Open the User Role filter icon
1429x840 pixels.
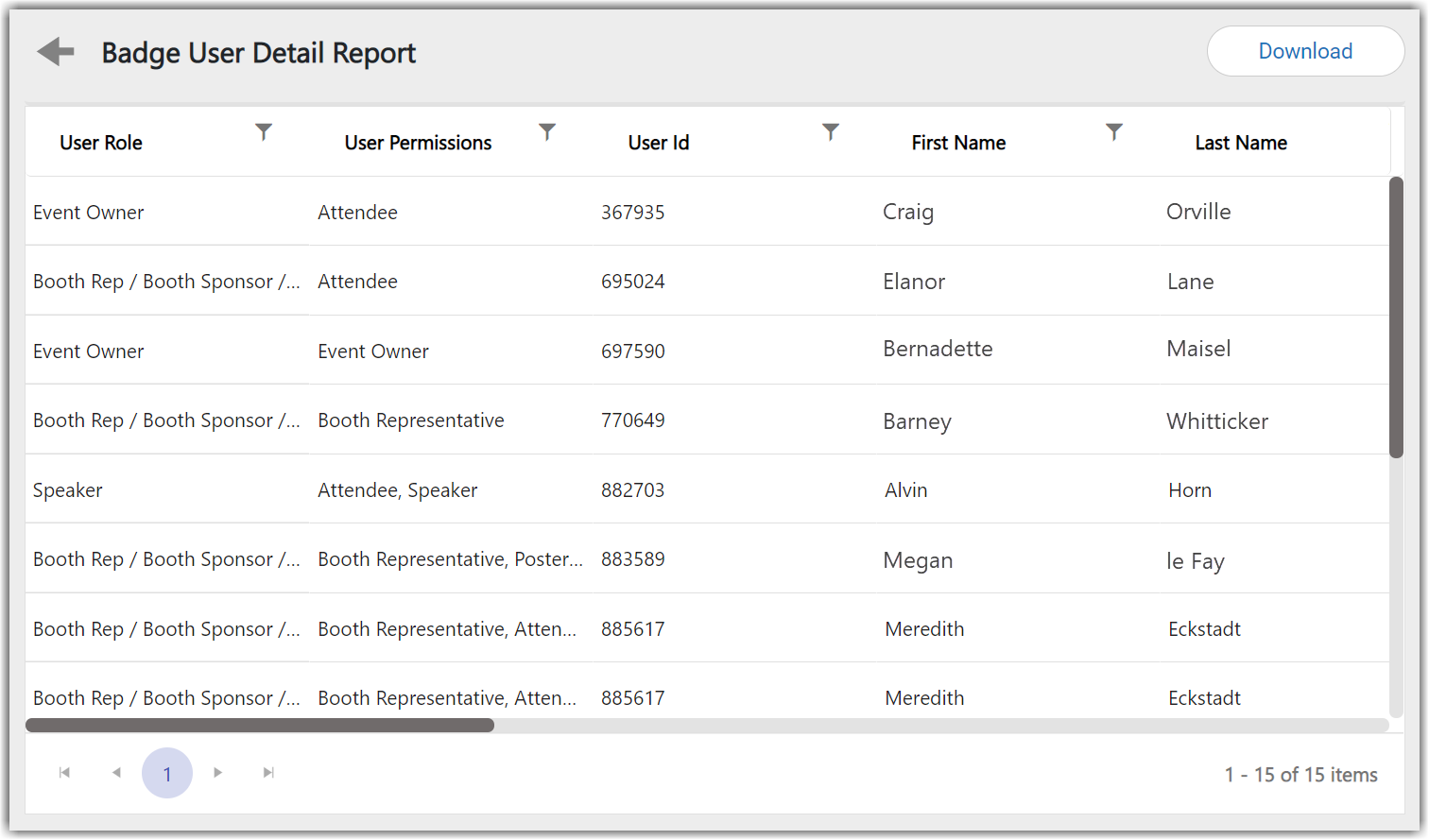pos(264,132)
